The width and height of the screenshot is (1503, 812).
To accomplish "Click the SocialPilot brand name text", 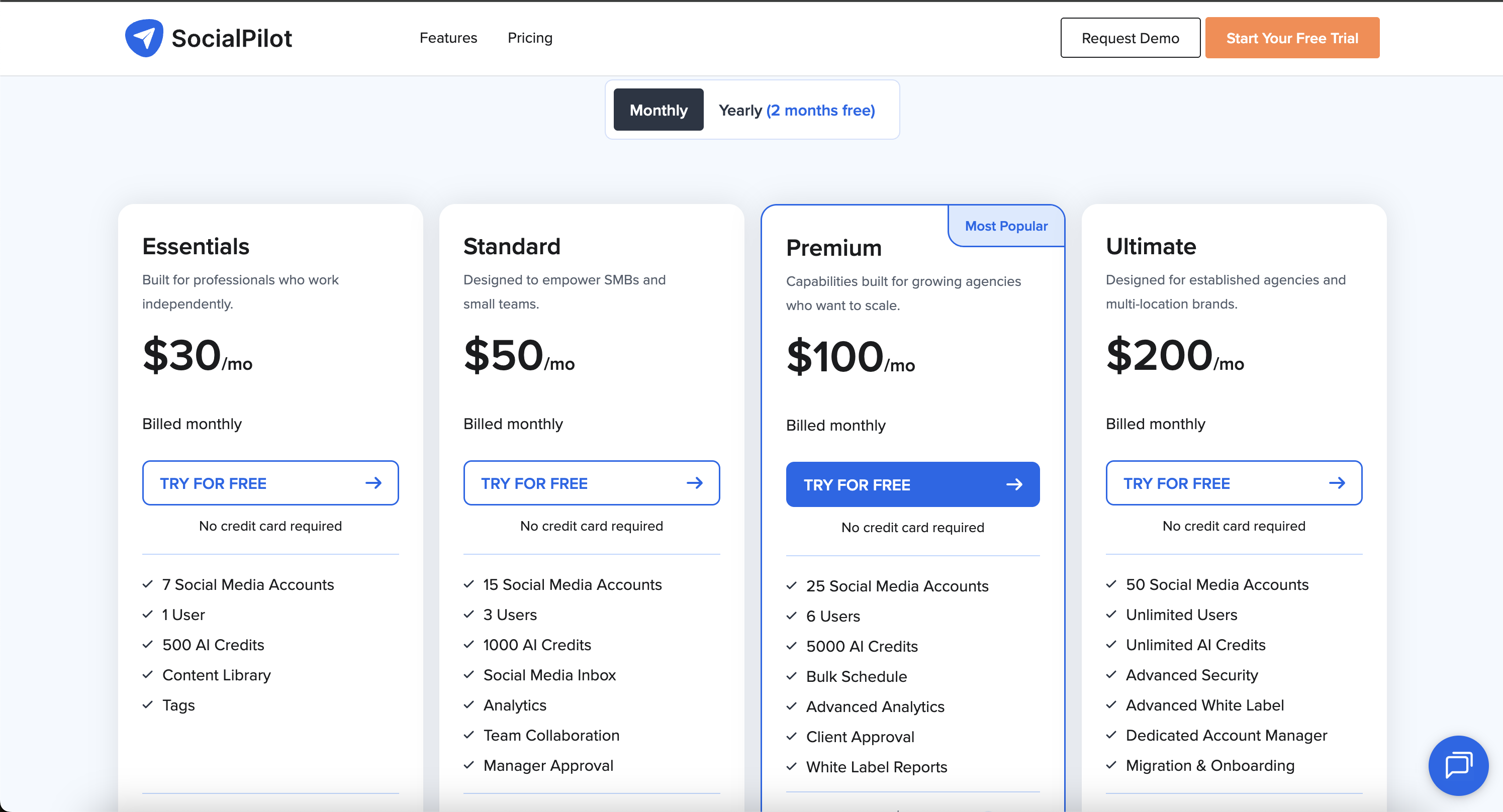I will (232, 39).
